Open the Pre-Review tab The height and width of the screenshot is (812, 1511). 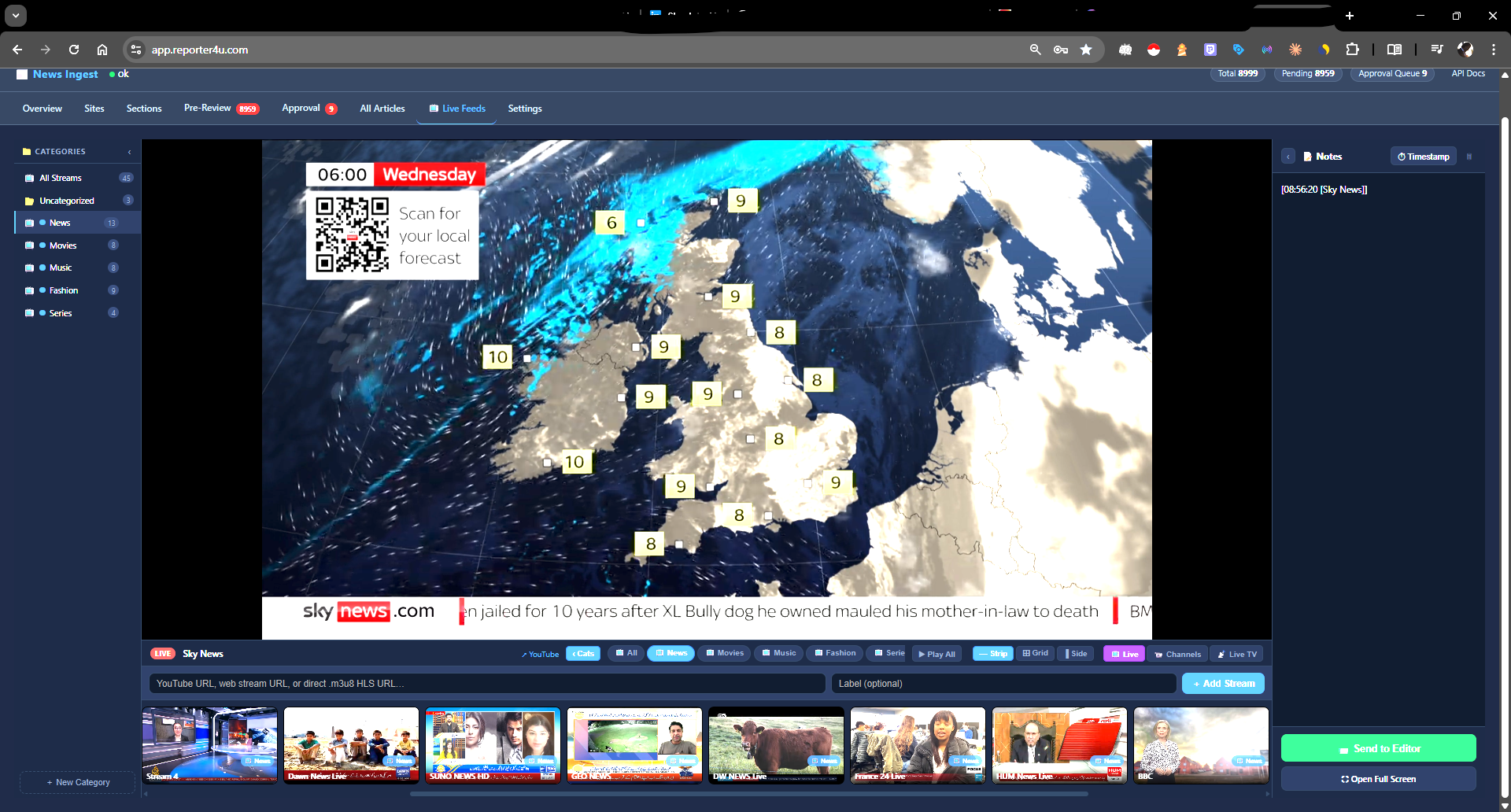[x=221, y=109]
